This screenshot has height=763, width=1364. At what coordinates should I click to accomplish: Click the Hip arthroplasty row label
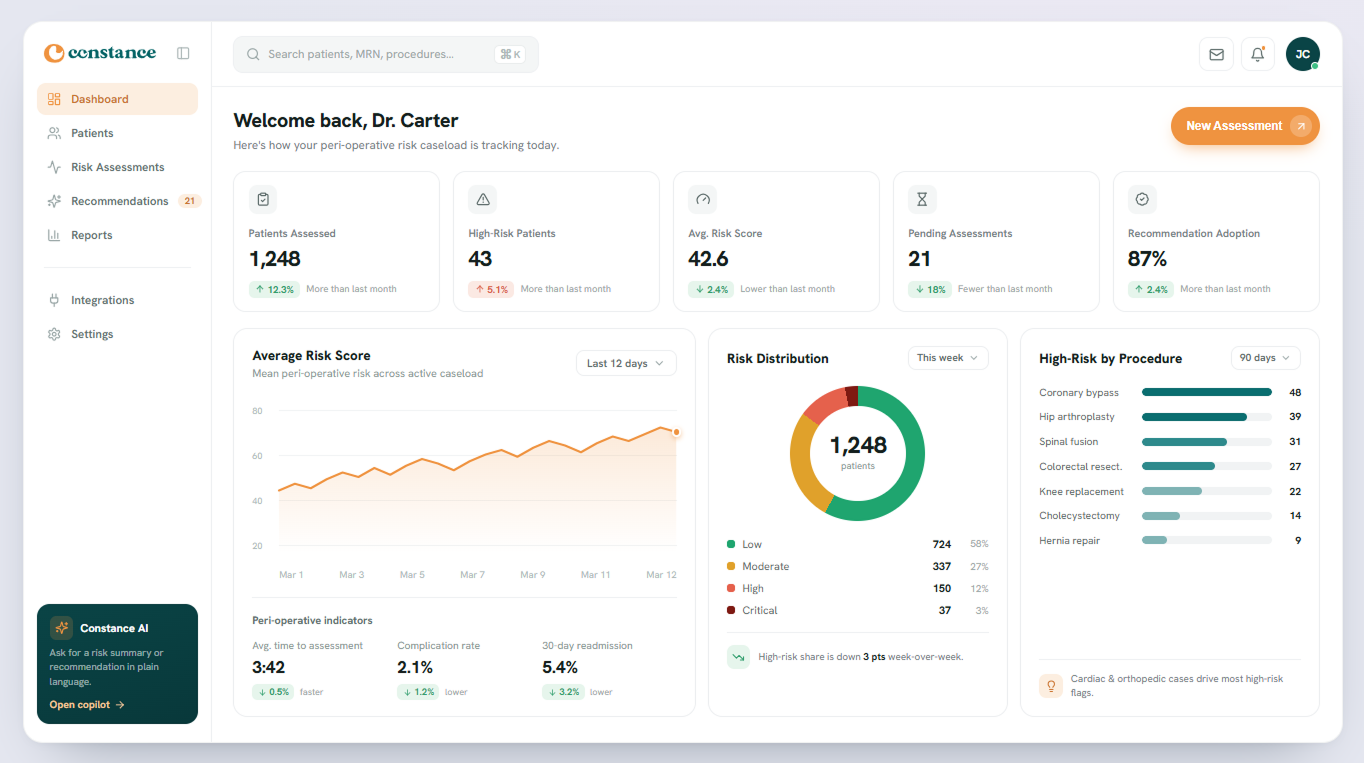click(1077, 417)
